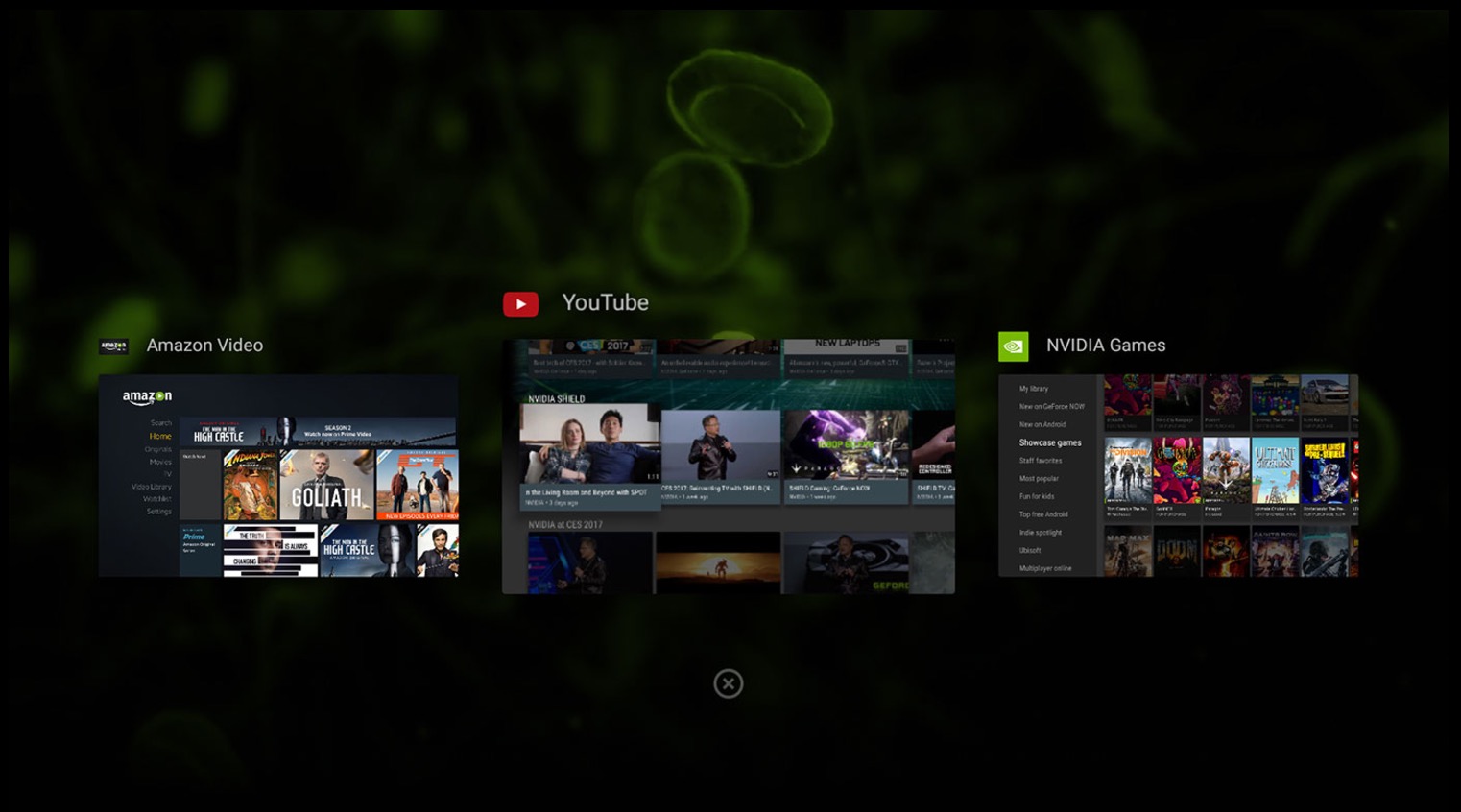Open the Goliath poster in Amazon Video
The height and width of the screenshot is (812, 1461).
pyautogui.click(x=326, y=485)
